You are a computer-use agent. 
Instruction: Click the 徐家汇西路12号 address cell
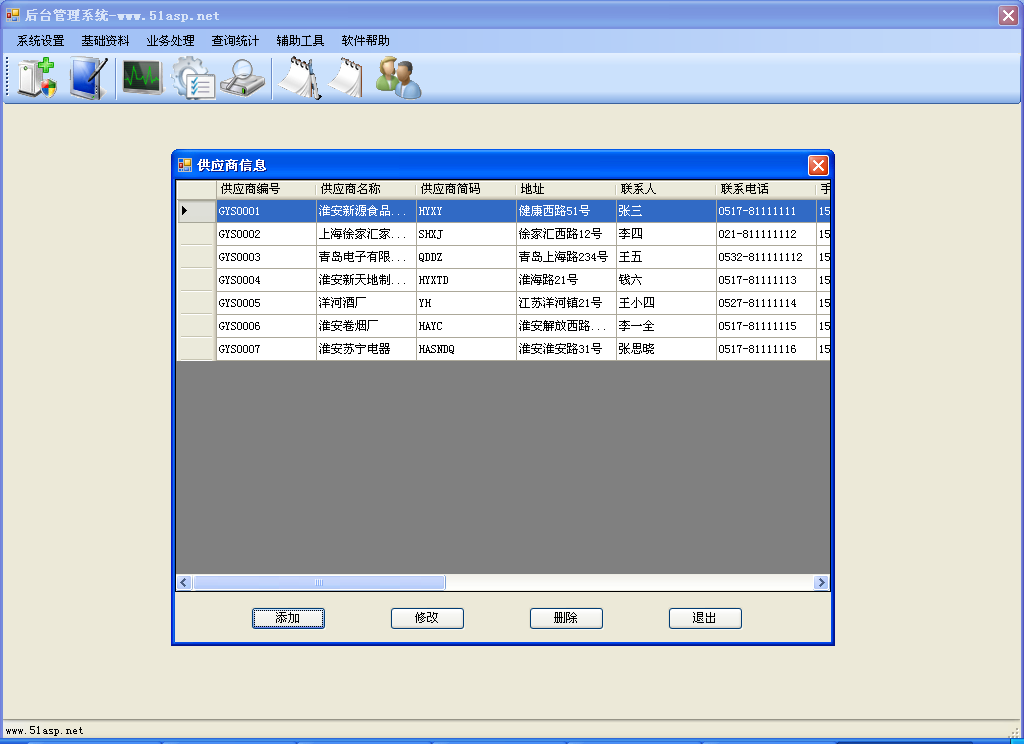(566, 234)
